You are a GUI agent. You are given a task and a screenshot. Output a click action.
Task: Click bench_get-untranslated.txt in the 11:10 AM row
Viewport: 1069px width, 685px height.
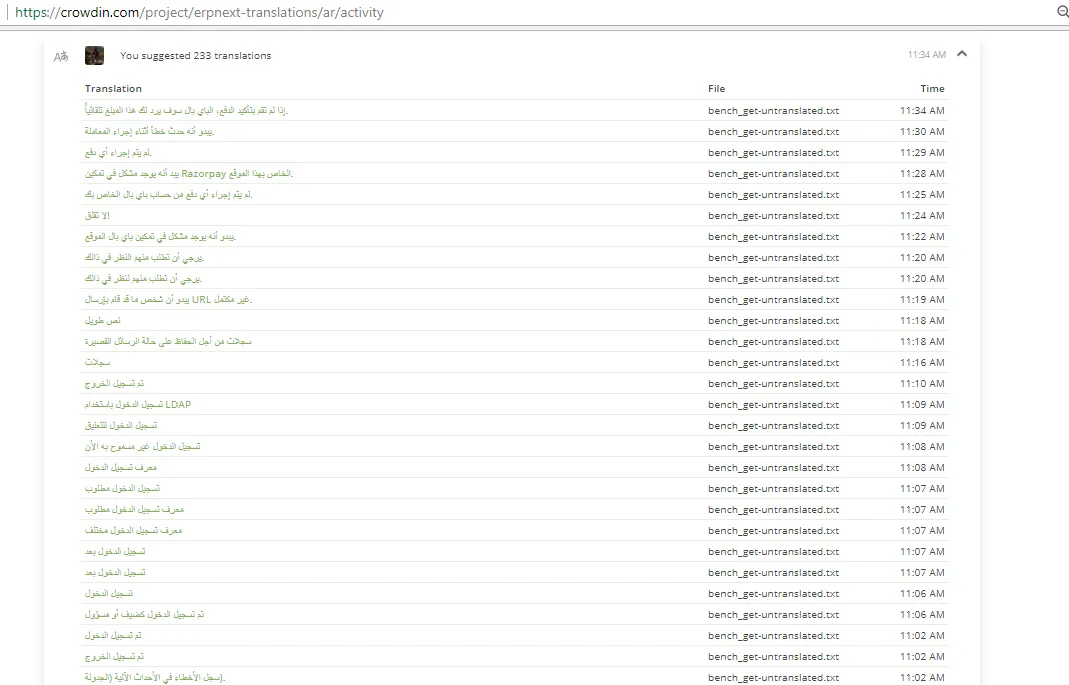(773, 384)
